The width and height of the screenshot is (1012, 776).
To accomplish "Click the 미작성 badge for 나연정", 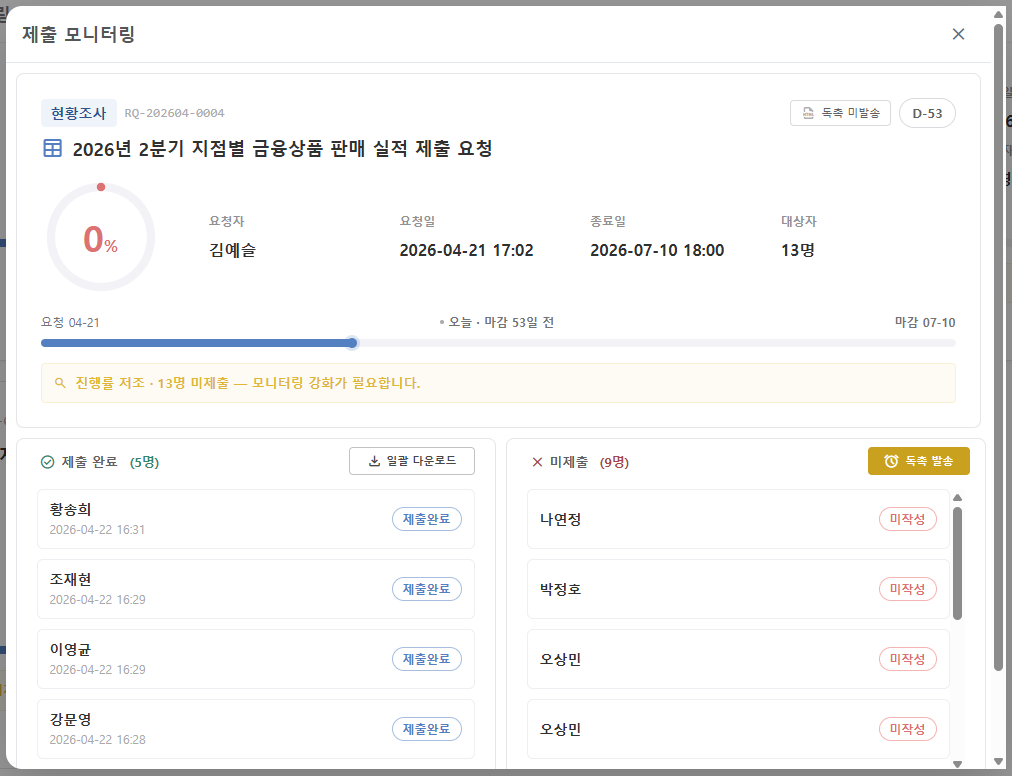I will (x=907, y=519).
